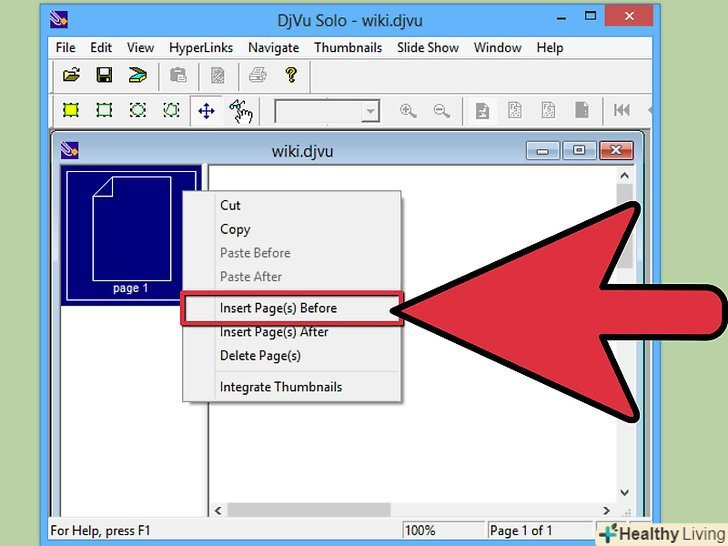Viewport: 728px width, 546px height.
Task: Click the horizontal scrollbar right arrow
Action: tap(606, 510)
